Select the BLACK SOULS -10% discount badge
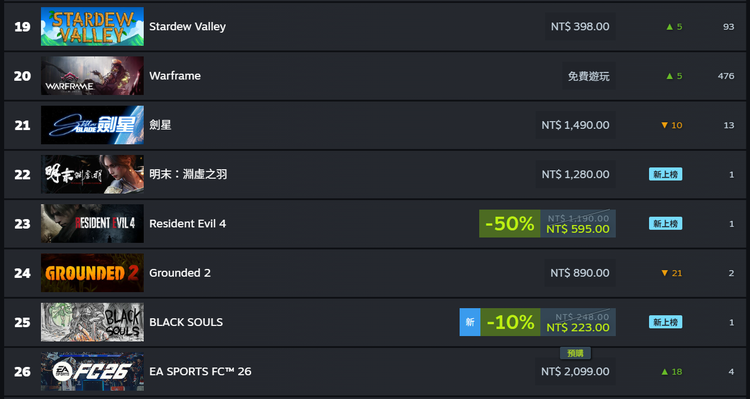 [510, 322]
